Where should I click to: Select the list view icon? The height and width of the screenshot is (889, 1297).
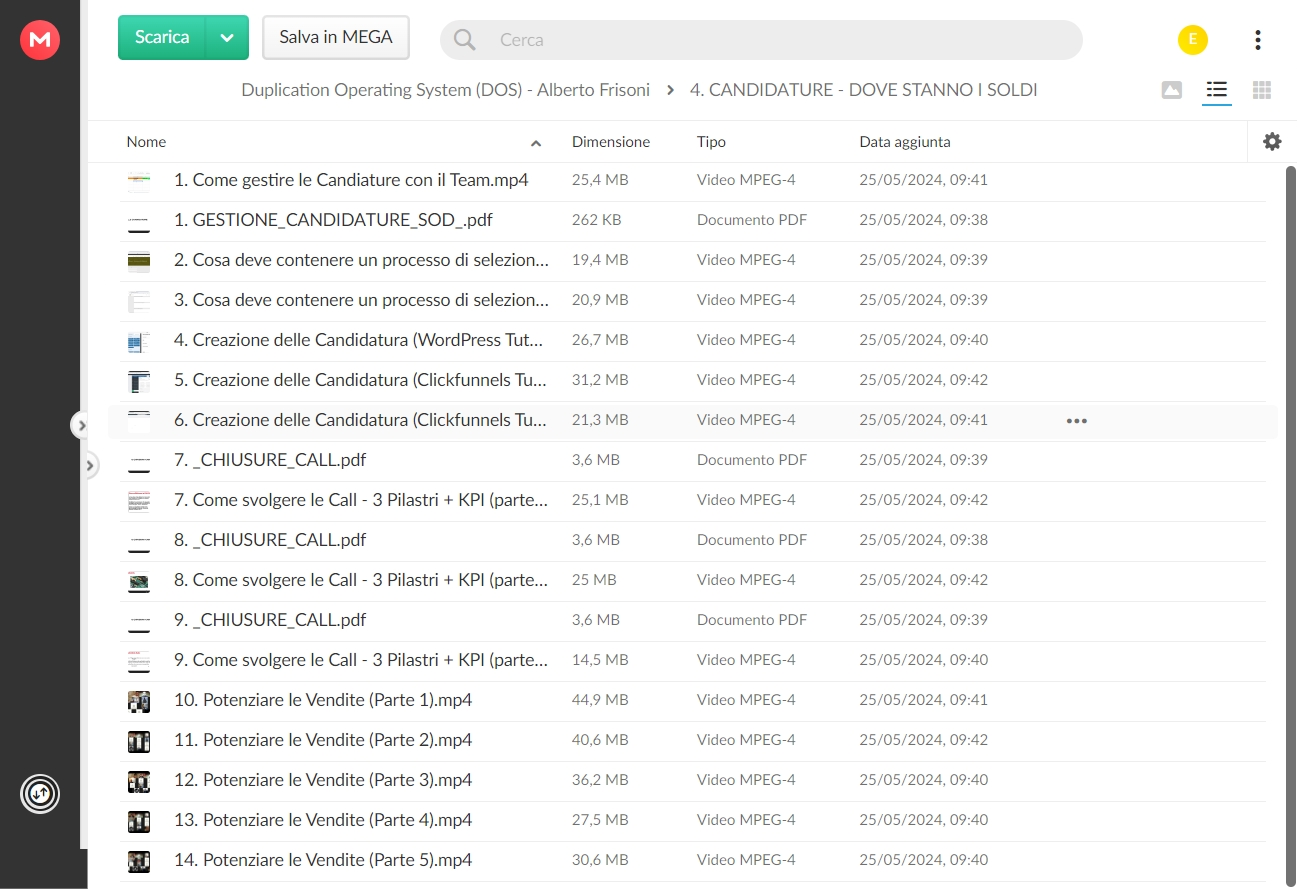(x=1216, y=90)
